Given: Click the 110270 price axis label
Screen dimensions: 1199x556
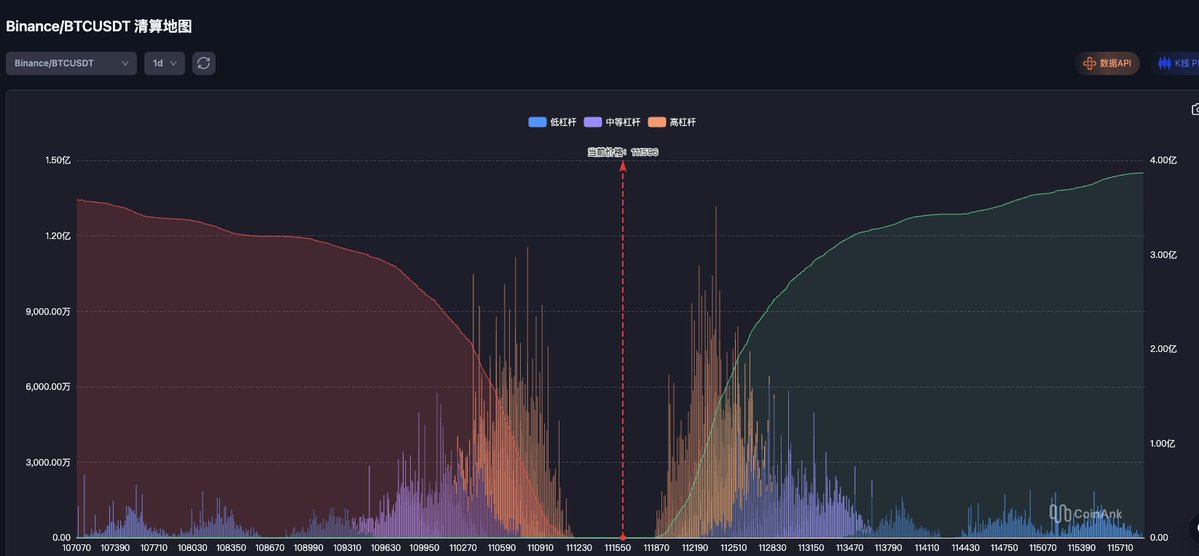Looking at the screenshot, I should point(463,548).
